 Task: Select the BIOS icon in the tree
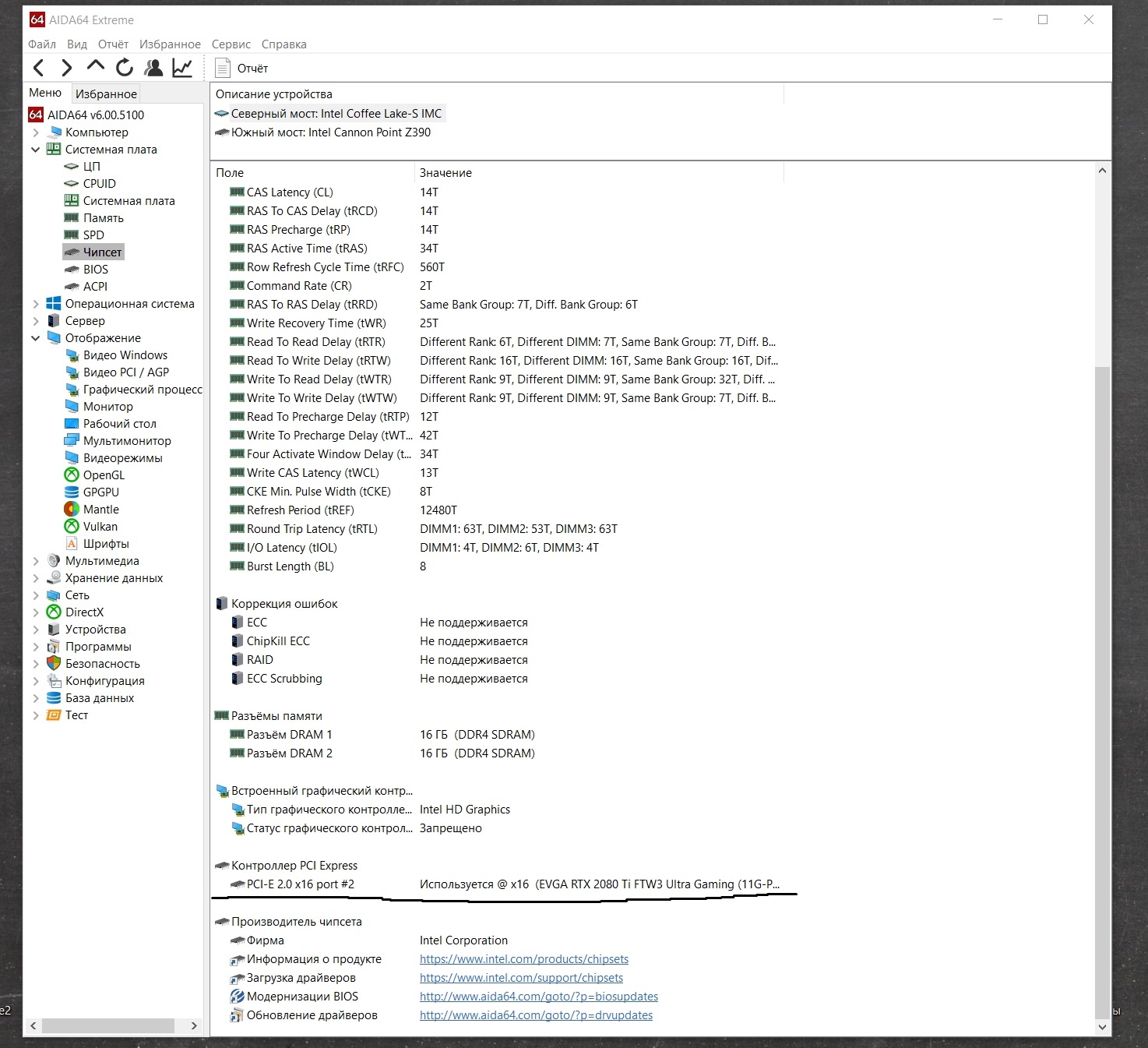pyautogui.click(x=72, y=270)
